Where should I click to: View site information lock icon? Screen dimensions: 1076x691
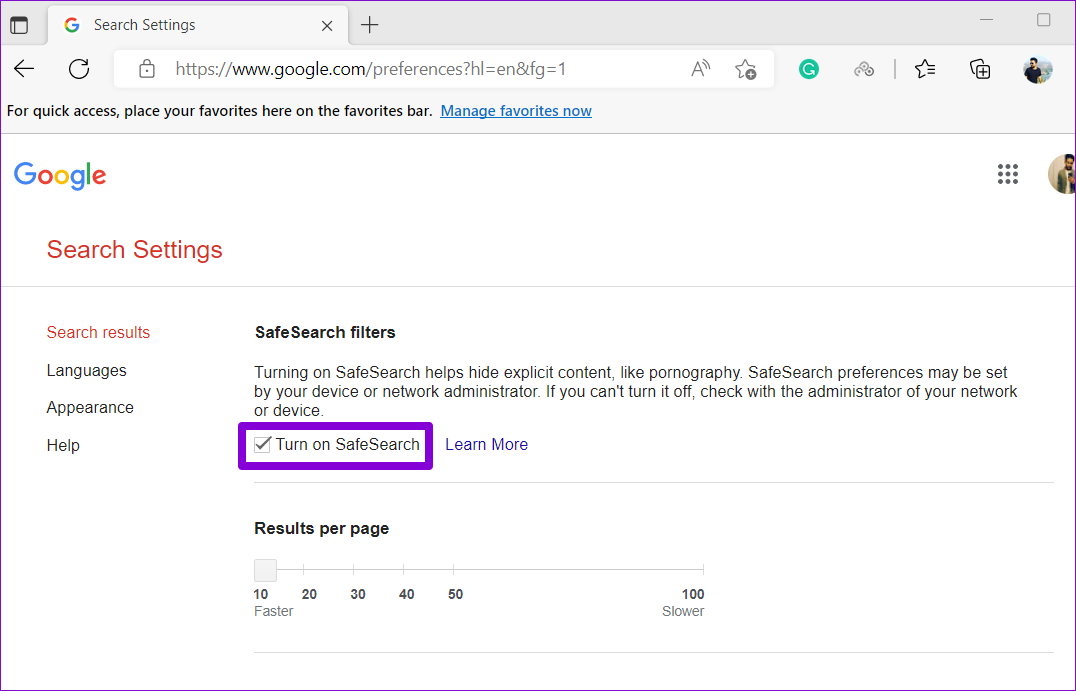(x=146, y=69)
